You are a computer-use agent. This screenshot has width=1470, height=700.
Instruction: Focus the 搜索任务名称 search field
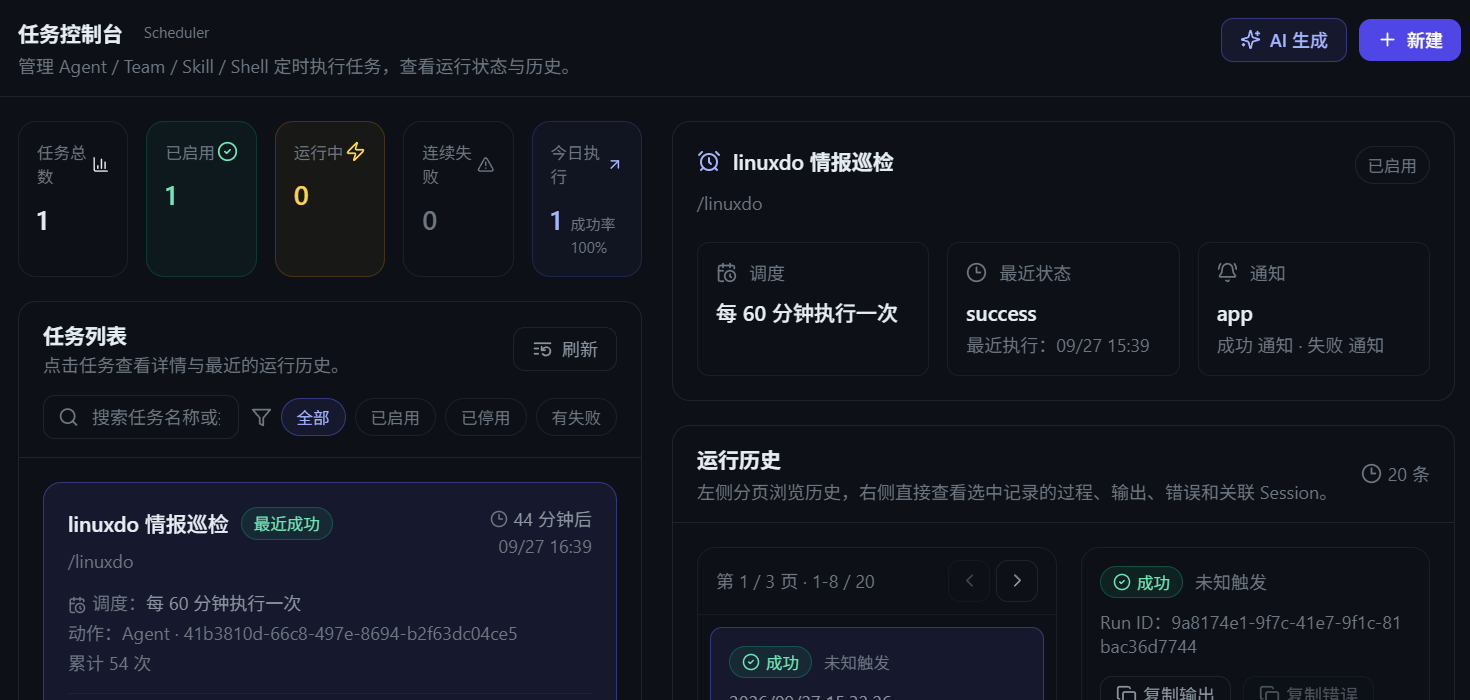(141, 417)
